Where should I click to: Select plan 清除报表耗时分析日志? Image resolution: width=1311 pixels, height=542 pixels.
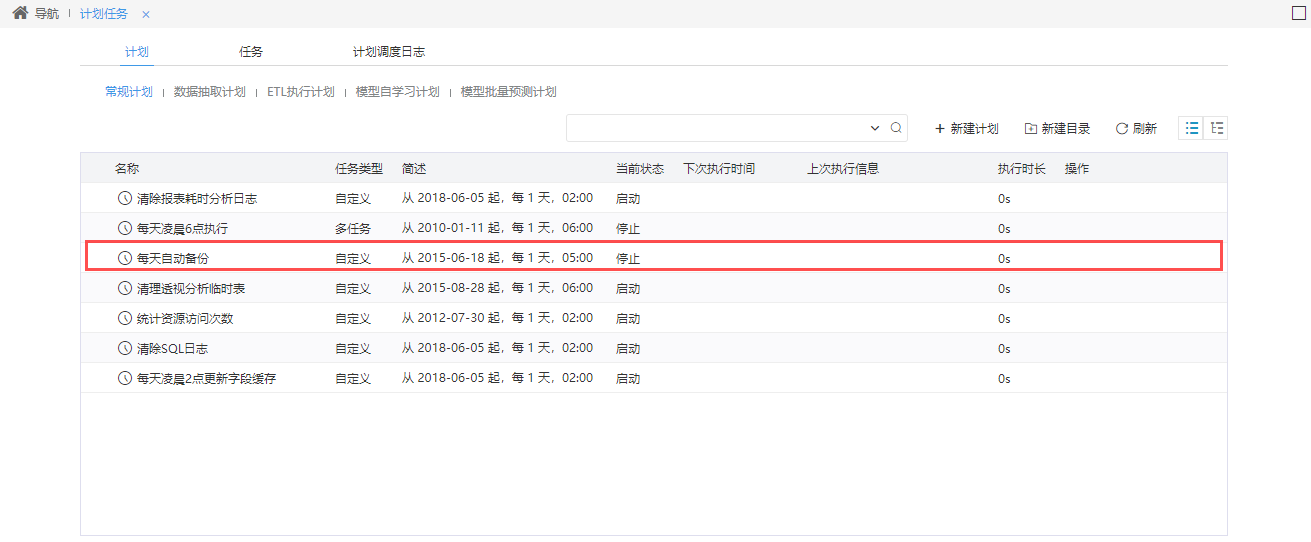(197, 198)
